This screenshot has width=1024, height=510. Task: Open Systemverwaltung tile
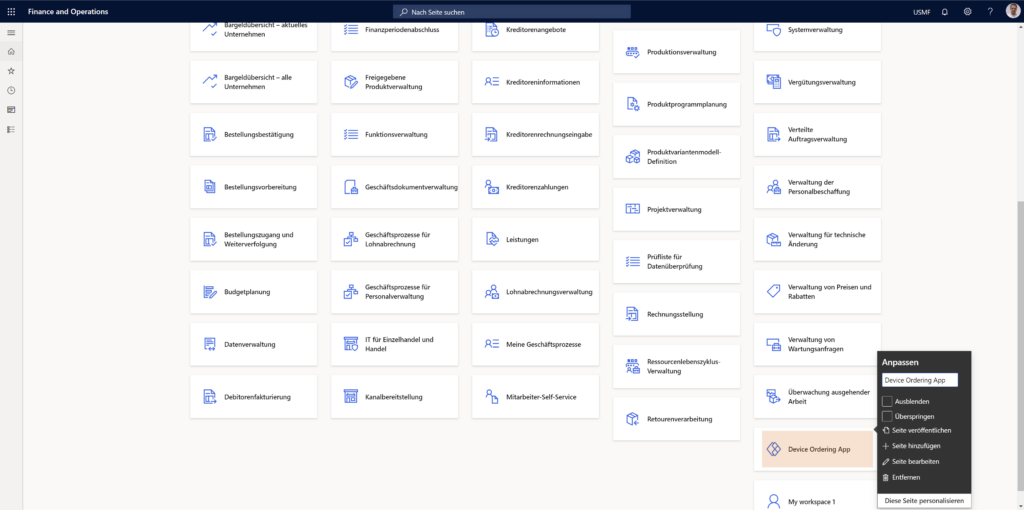[x=817, y=37]
